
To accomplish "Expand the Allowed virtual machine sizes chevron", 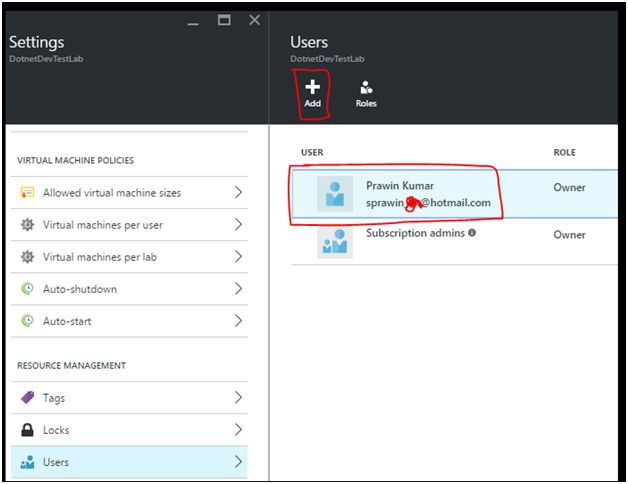I will (238, 193).
